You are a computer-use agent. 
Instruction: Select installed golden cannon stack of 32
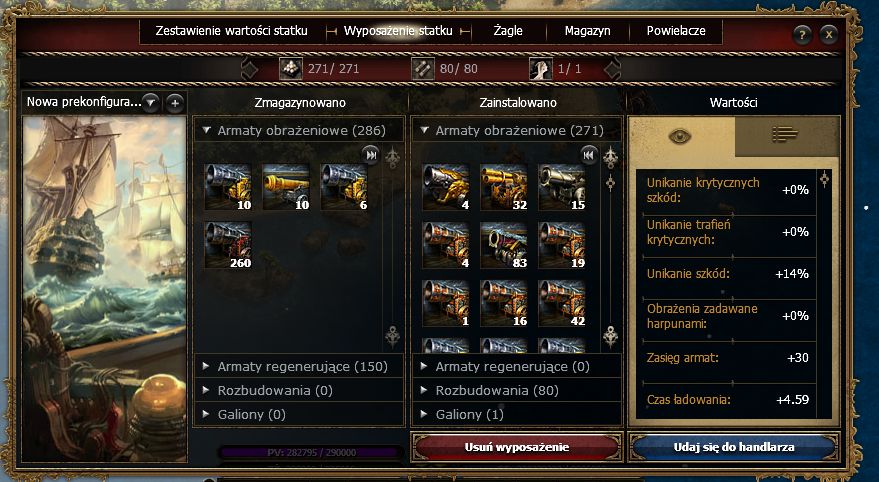504,187
